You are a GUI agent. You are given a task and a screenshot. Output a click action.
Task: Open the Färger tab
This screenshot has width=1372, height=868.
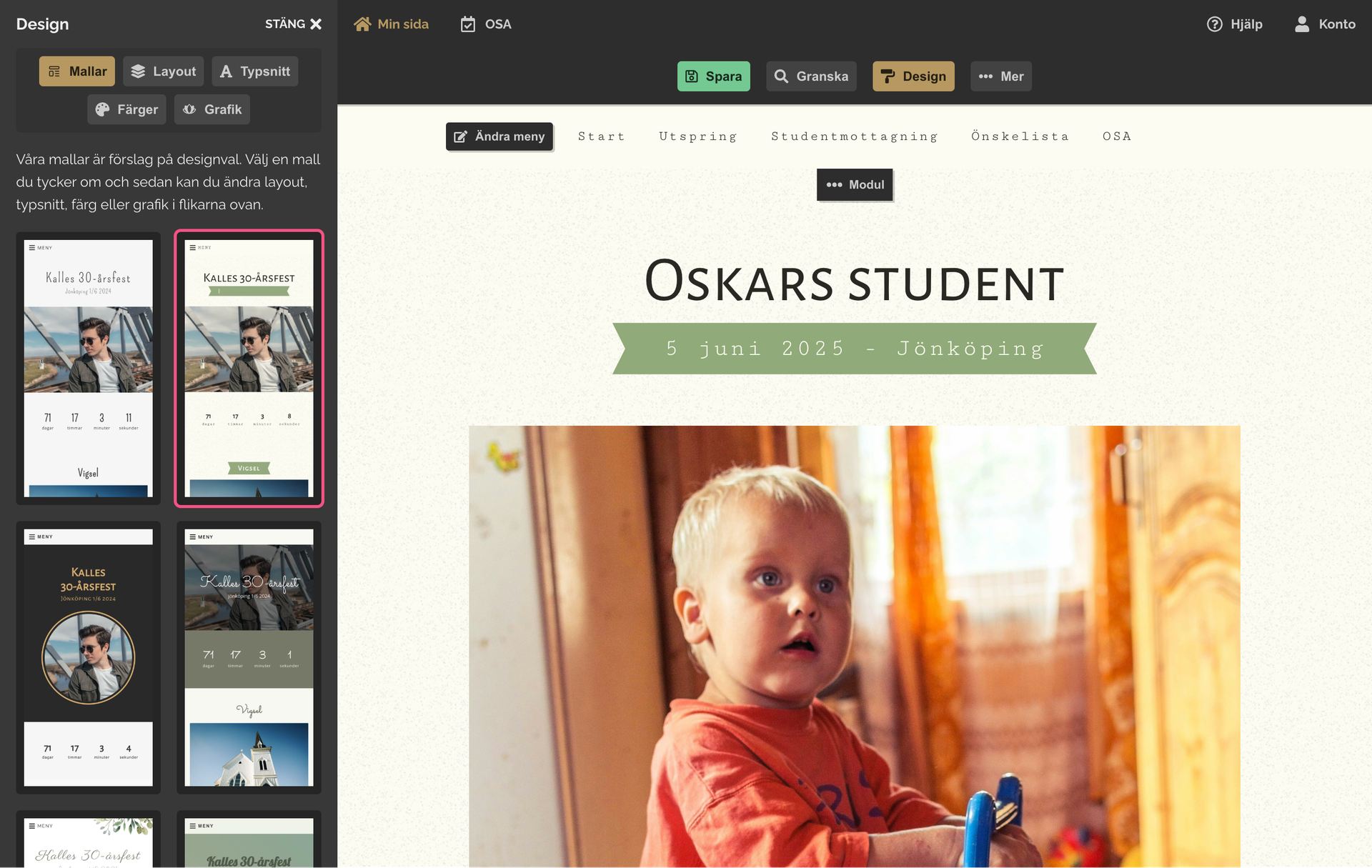click(x=126, y=109)
